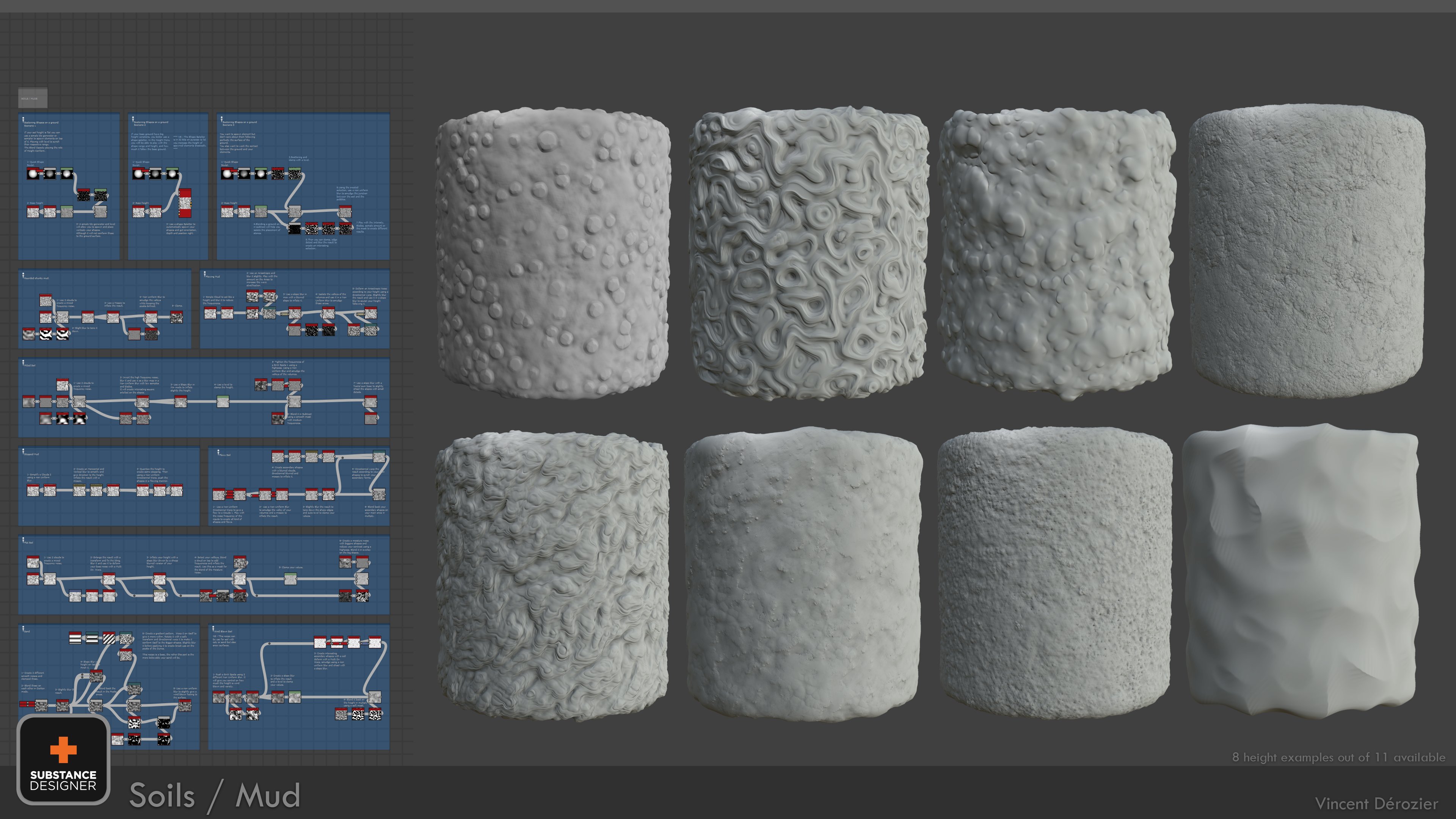Click info icon of Rounded chunky mud frame
This screenshot has width=1456, height=819.
[x=24, y=275]
